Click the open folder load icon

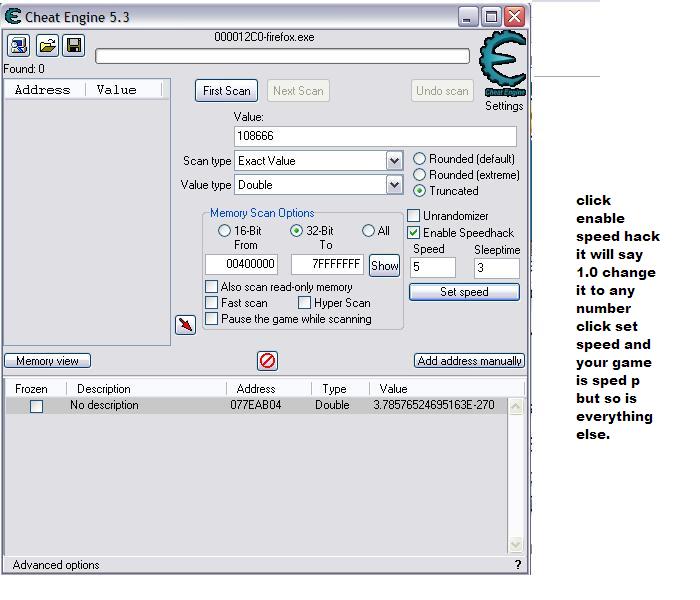[46, 45]
